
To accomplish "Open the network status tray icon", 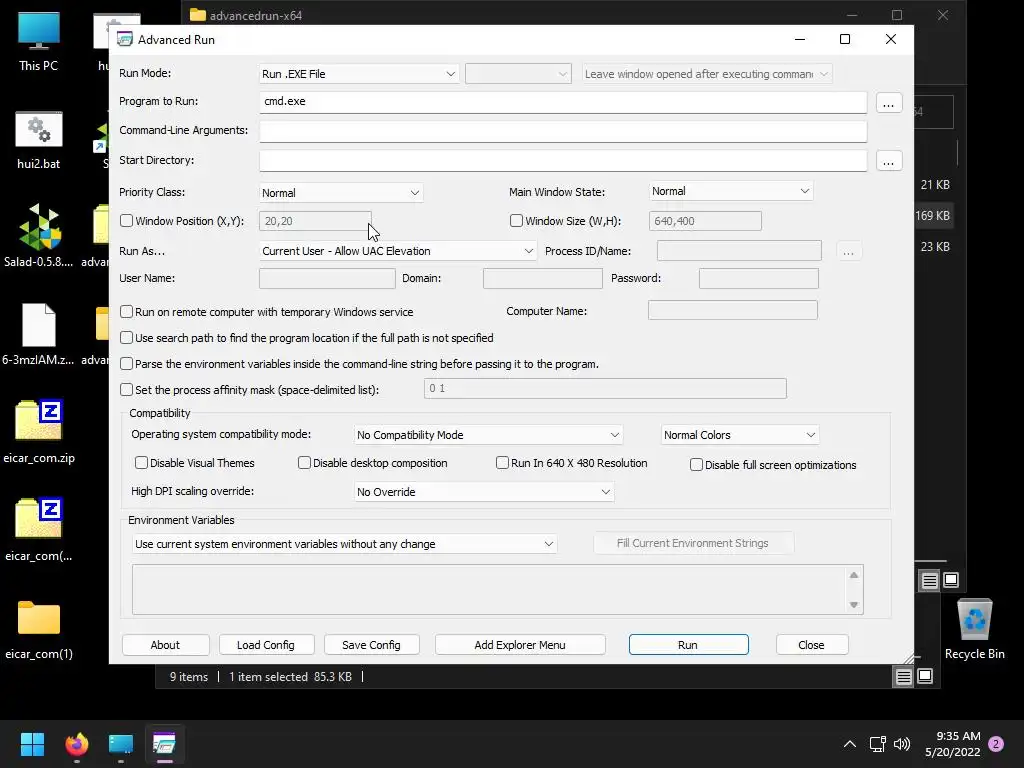I will pyautogui.click(x=878, y=744).
